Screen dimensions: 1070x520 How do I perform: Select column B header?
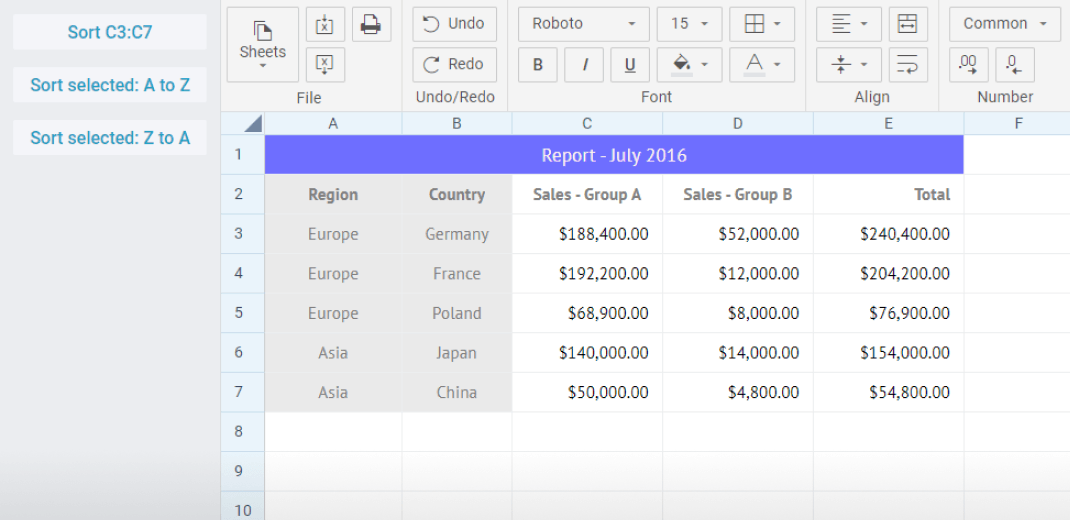click(457, 124)
